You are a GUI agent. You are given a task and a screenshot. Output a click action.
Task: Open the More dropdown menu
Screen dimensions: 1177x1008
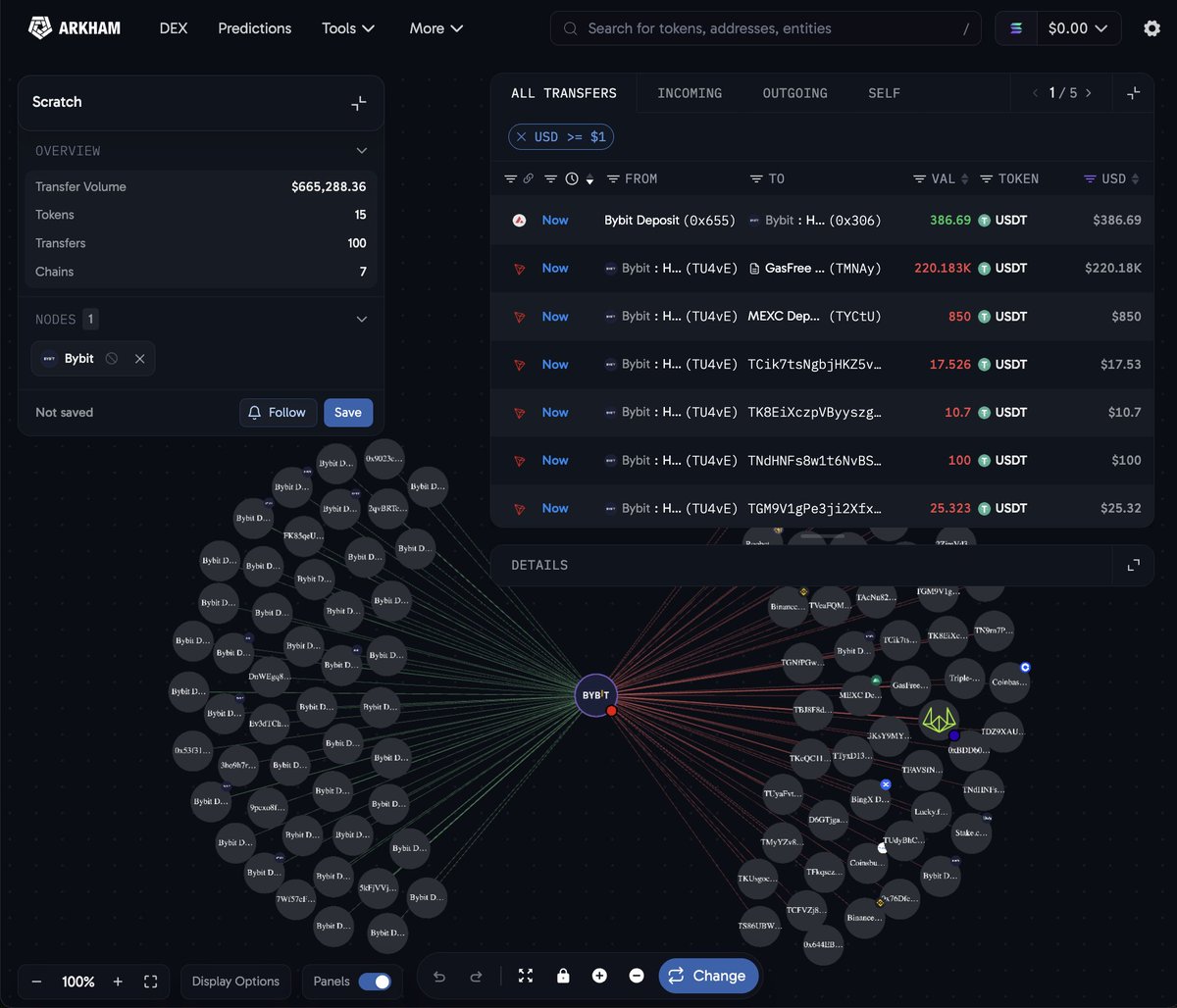(x=436, y=28)
